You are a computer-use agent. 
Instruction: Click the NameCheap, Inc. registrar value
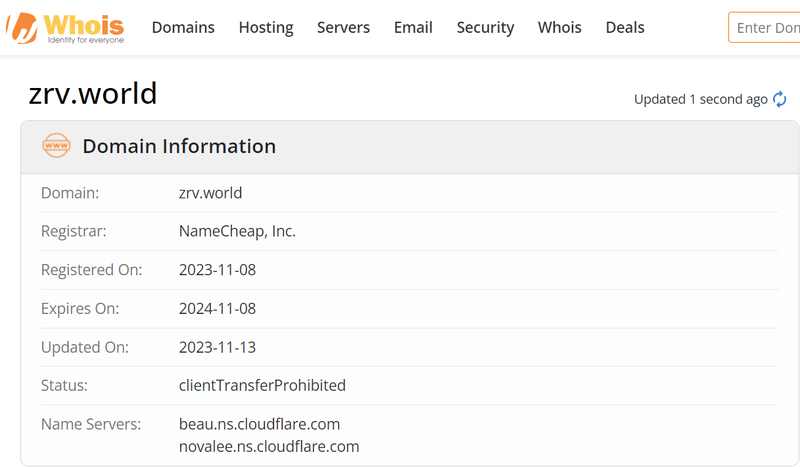click(237, 231)
